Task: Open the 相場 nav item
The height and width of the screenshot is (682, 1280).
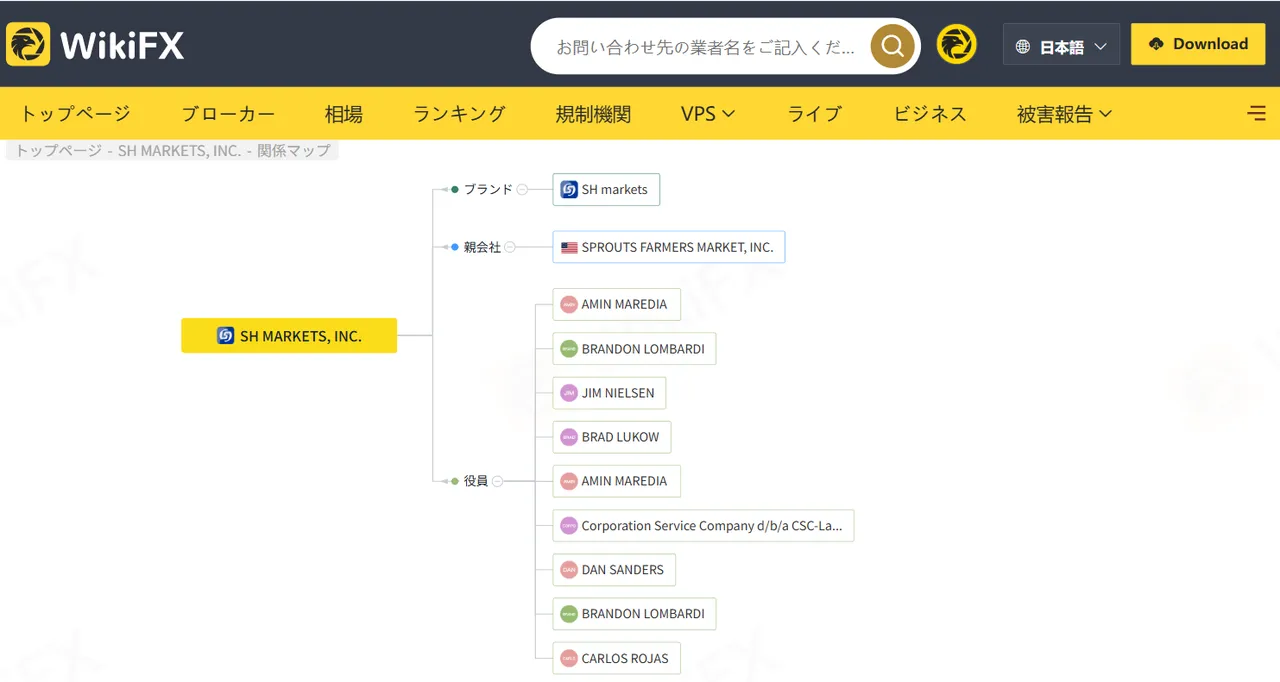Action: (x=344, y=114)
